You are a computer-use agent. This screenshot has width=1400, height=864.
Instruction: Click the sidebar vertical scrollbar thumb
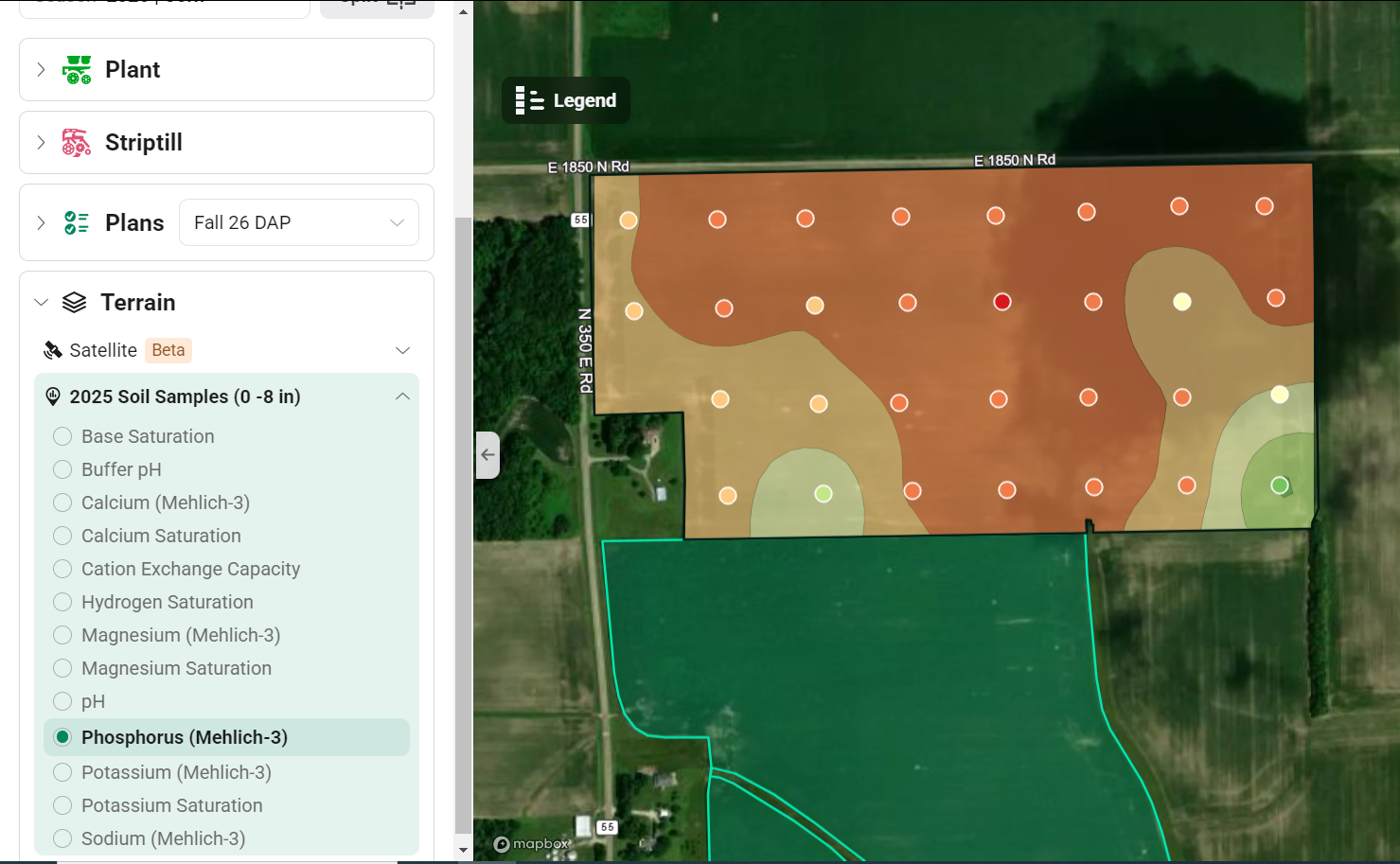click(x=463, y=525)
